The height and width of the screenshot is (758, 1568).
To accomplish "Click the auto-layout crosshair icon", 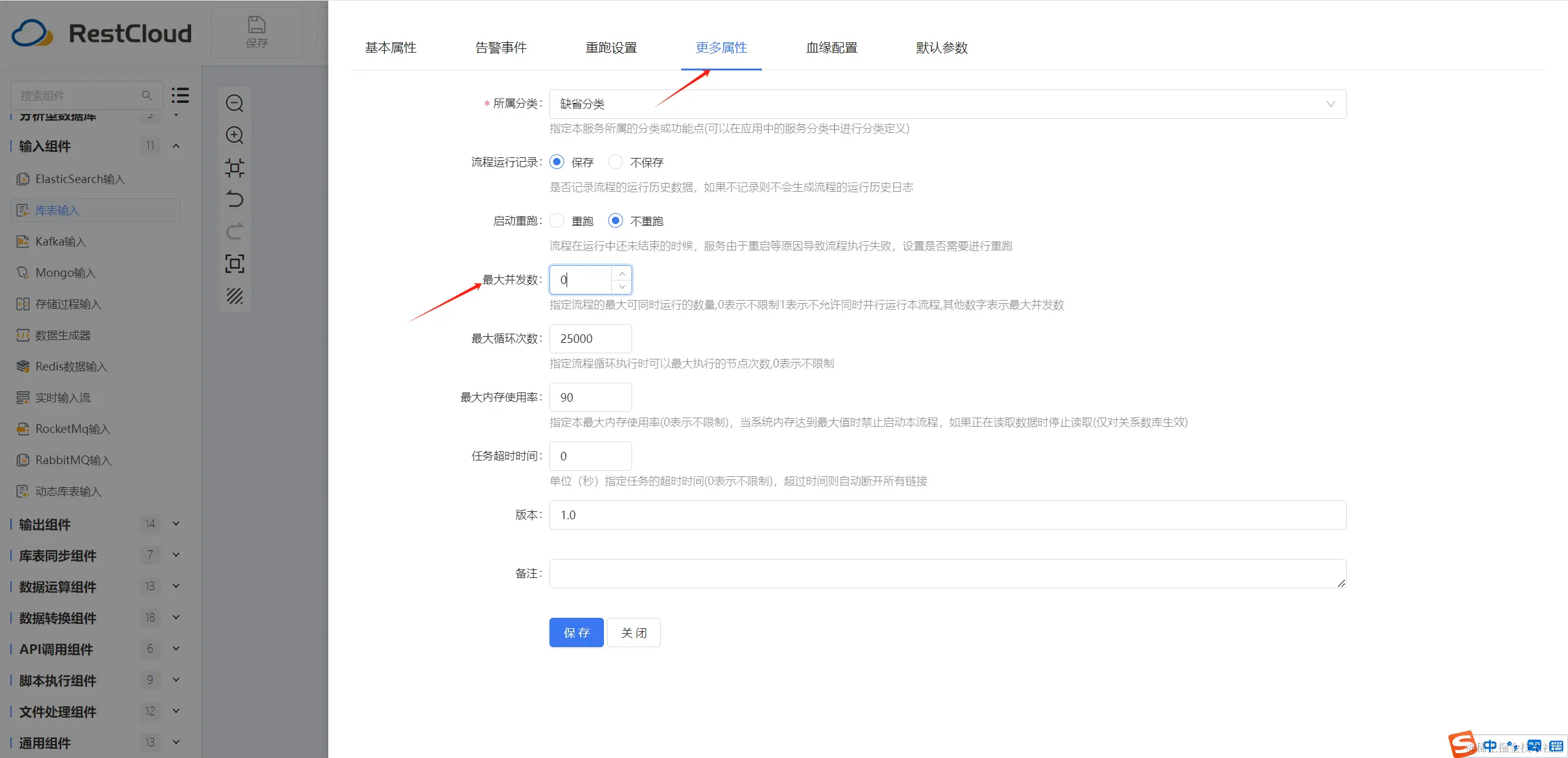I will [235, 167].
